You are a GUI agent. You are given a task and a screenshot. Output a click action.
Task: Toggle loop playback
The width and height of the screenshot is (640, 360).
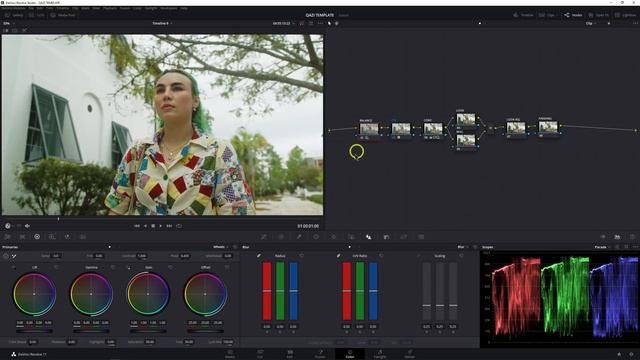pyautogui.click(x=179, y=226)
